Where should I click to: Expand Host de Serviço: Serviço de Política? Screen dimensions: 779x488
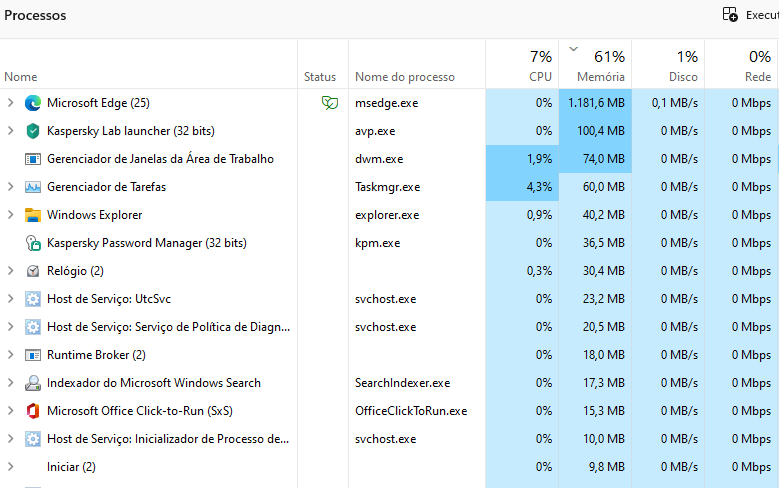[x=10, y=327]
